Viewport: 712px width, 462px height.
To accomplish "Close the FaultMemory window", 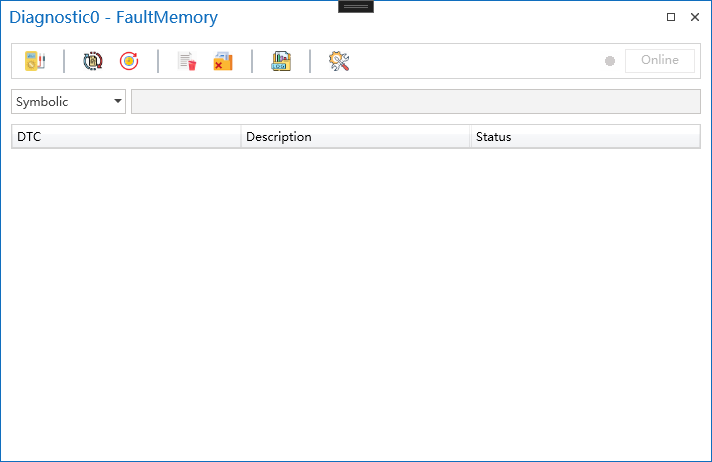I will point(695,18).
